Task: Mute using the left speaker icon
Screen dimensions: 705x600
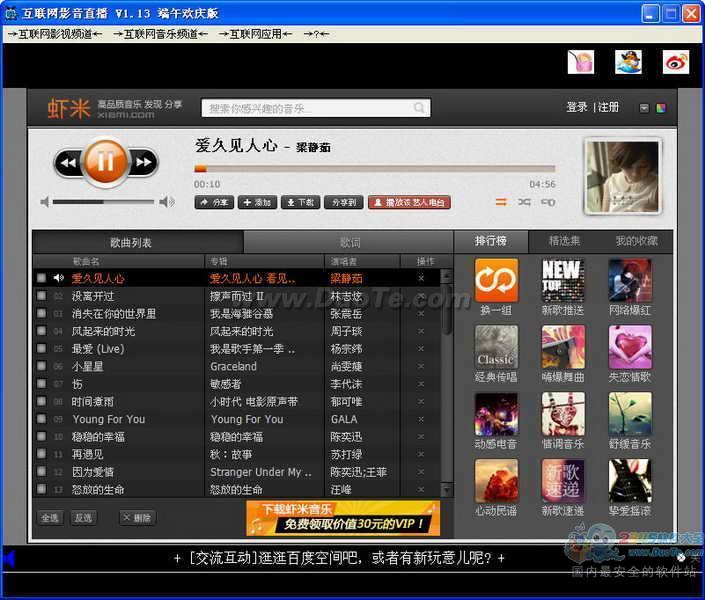Action: coord(45,202)
